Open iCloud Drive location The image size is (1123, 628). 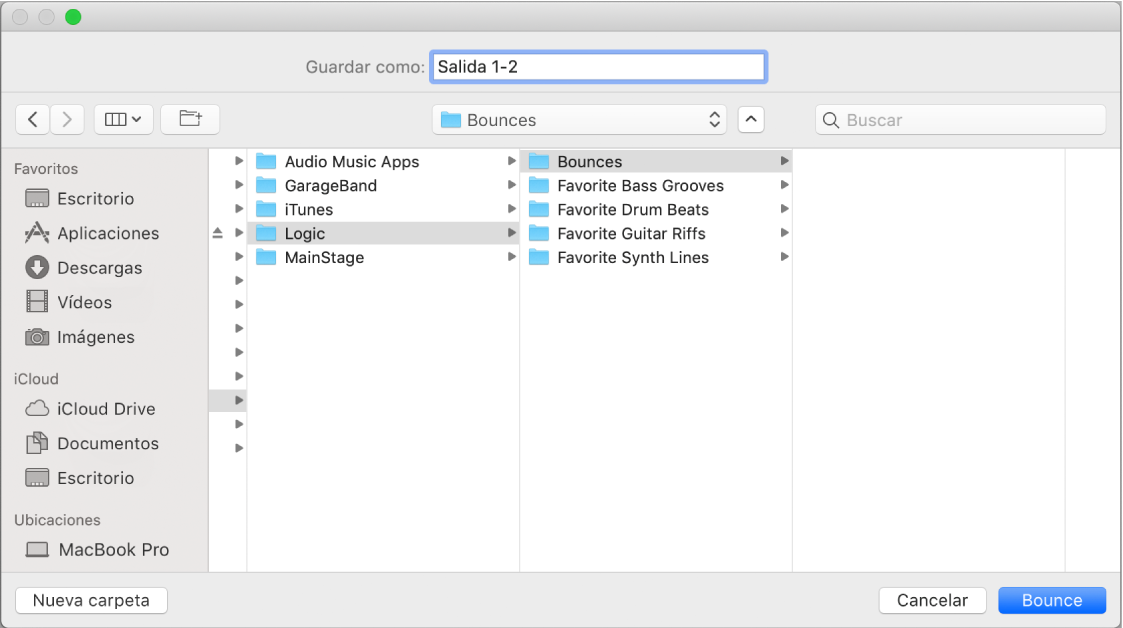(105, 409)
